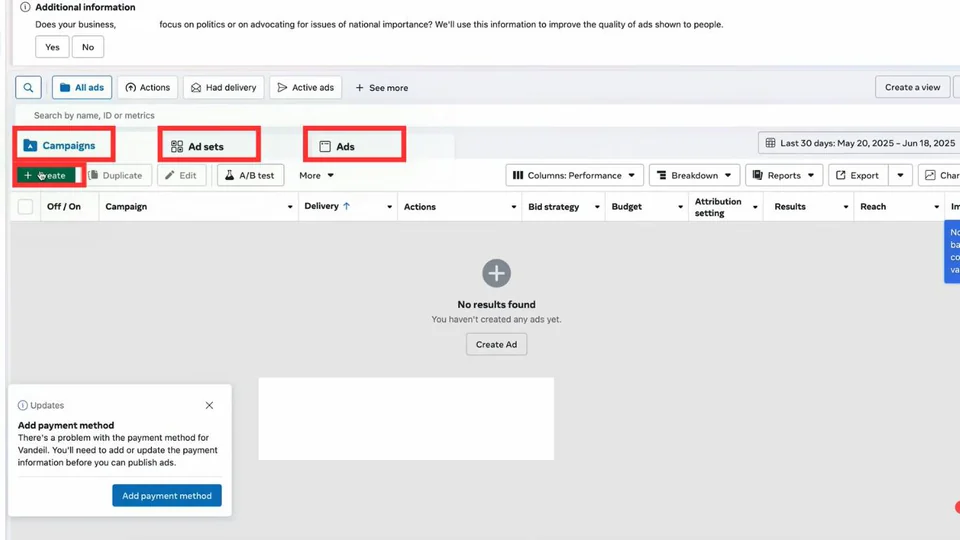Click the Additional information info icon
960x540 pixels.
(25, 7)
